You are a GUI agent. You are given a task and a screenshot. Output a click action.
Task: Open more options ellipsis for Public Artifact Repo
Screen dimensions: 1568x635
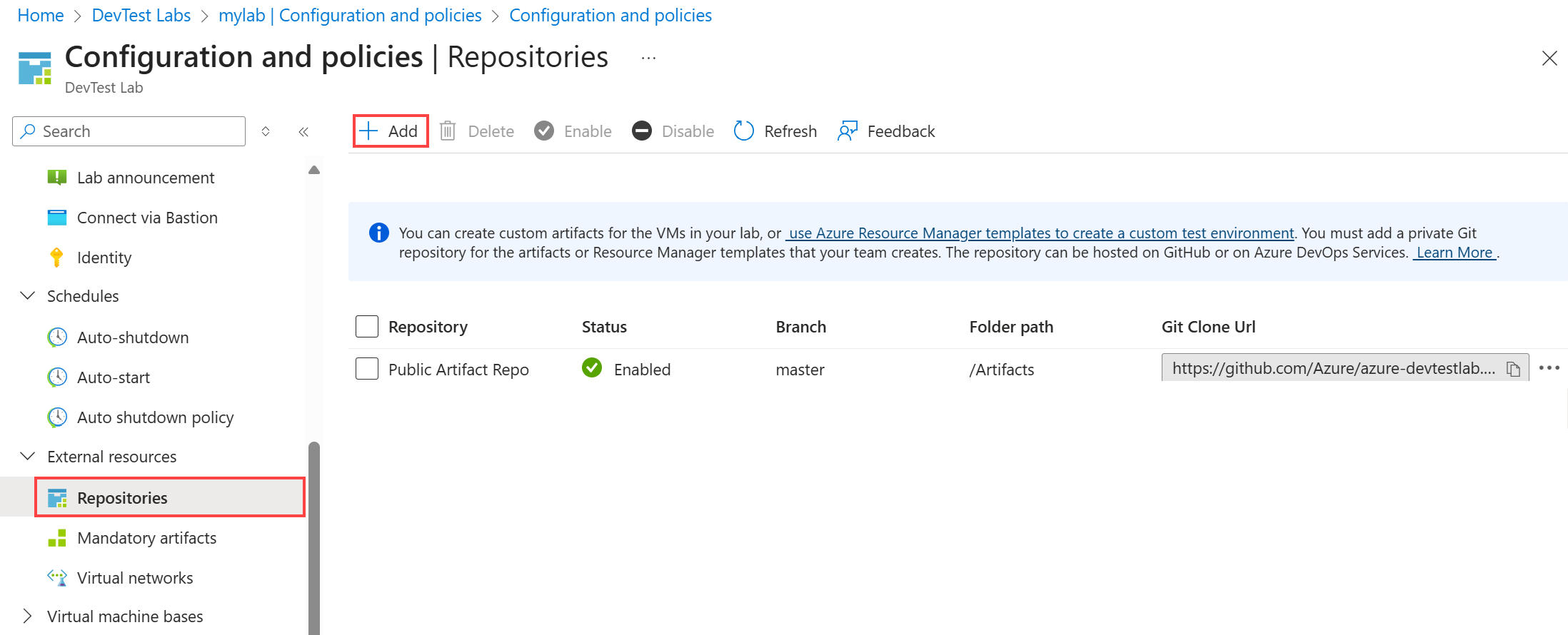1549,368
